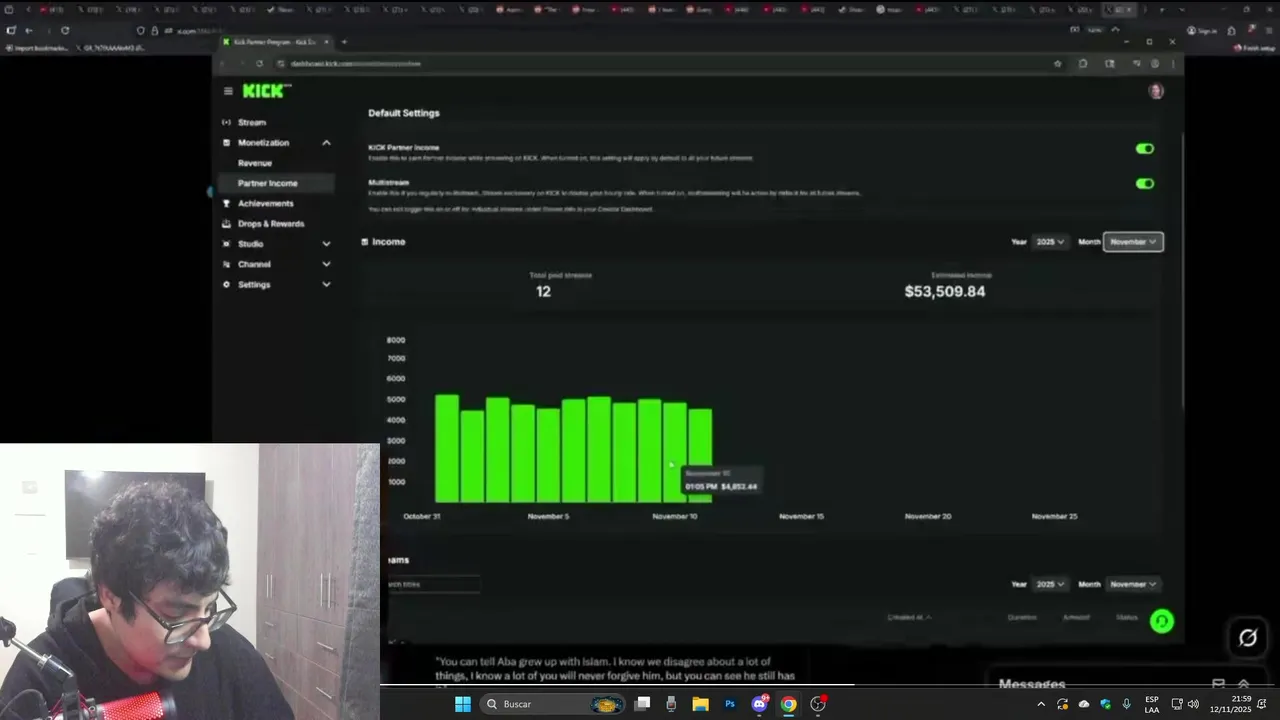The image size is (1280, 720).
Task: Toggle the KICK Partner Income switch
Action: tap(1145, 149)
